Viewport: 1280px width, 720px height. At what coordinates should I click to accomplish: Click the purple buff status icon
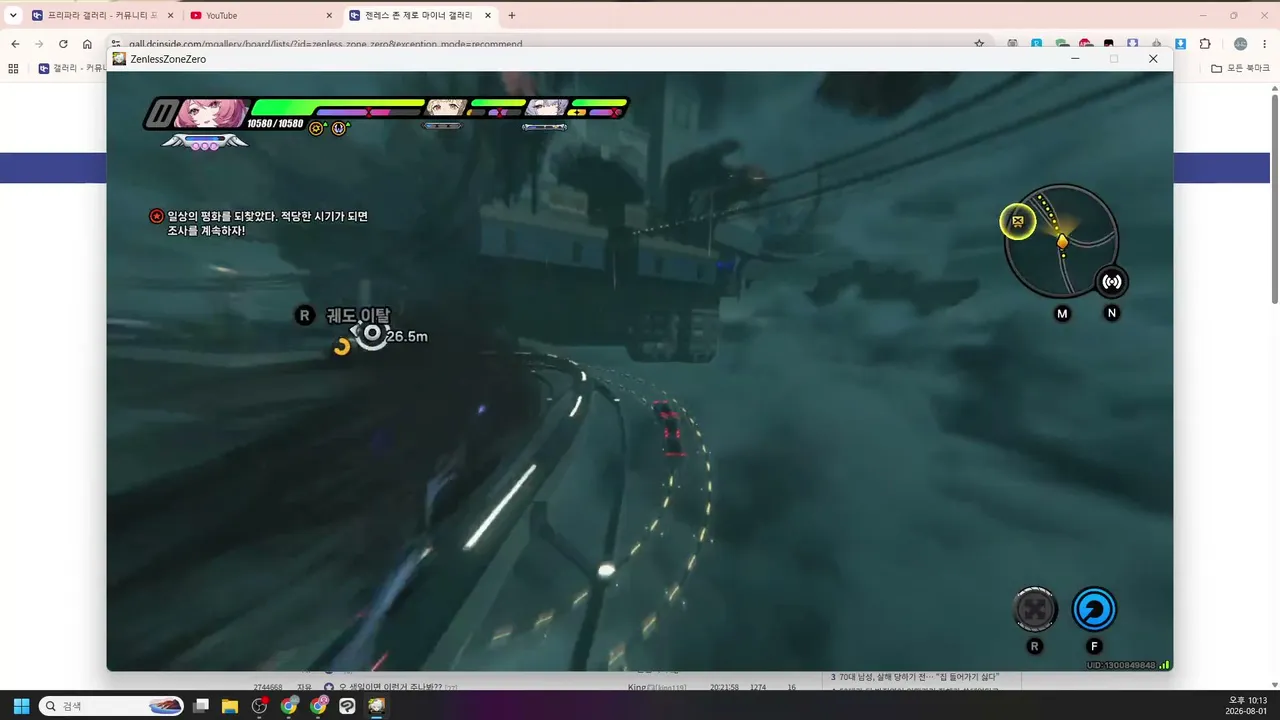pyautogui.click(x=338, y=128)
